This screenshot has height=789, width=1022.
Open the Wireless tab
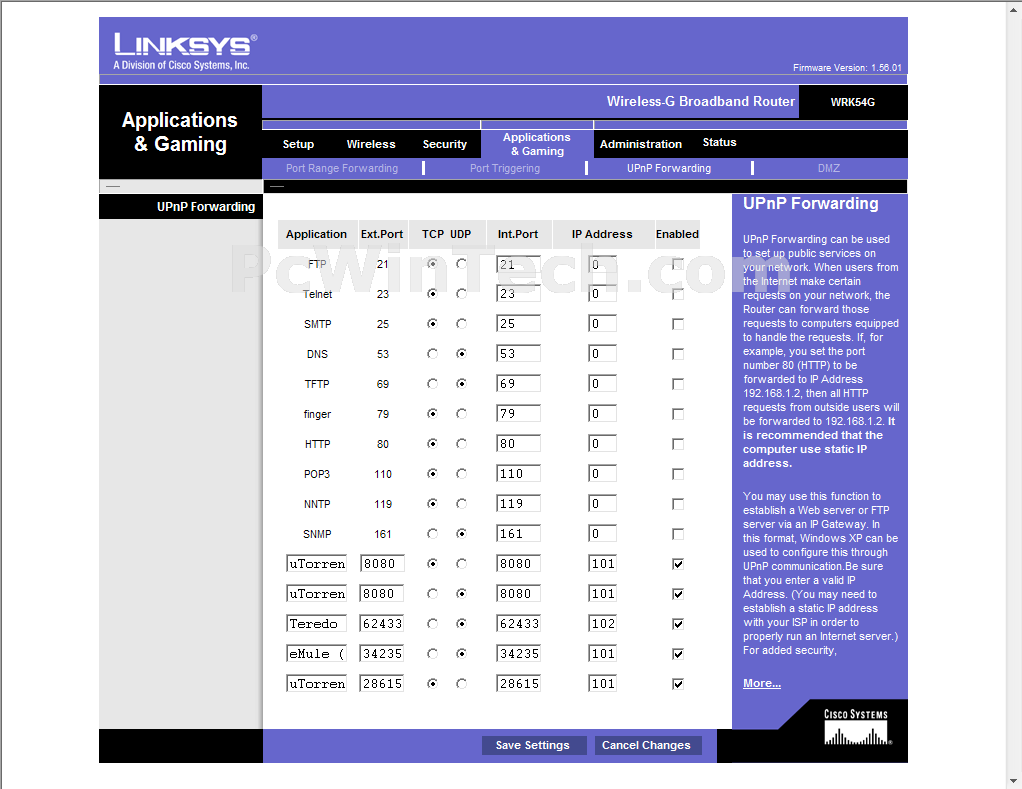click(x=371, y=144)
